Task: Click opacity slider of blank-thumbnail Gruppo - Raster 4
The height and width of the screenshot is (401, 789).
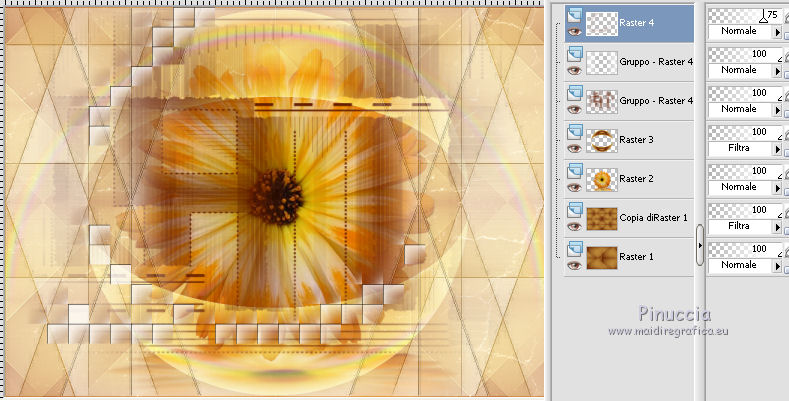Action: pyautogui.click(x=745, y=54)
